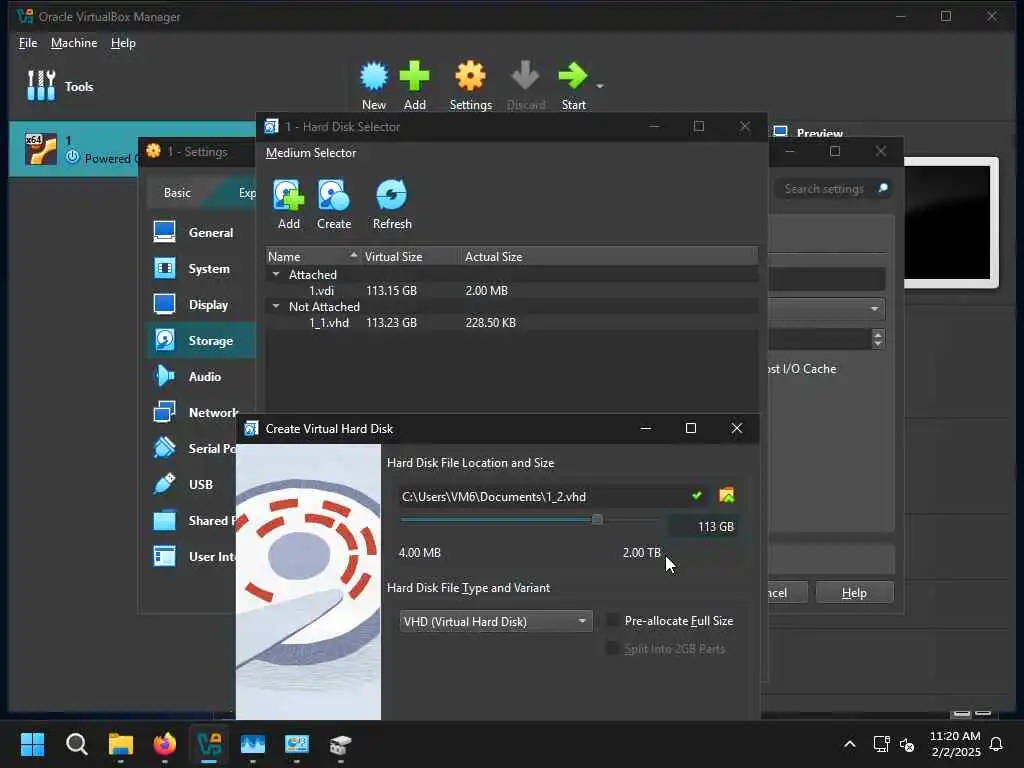Click folder icon to browse disk location
This screenshot has height=768, width=1024.
pyautogui.click(x=727, y=496)
